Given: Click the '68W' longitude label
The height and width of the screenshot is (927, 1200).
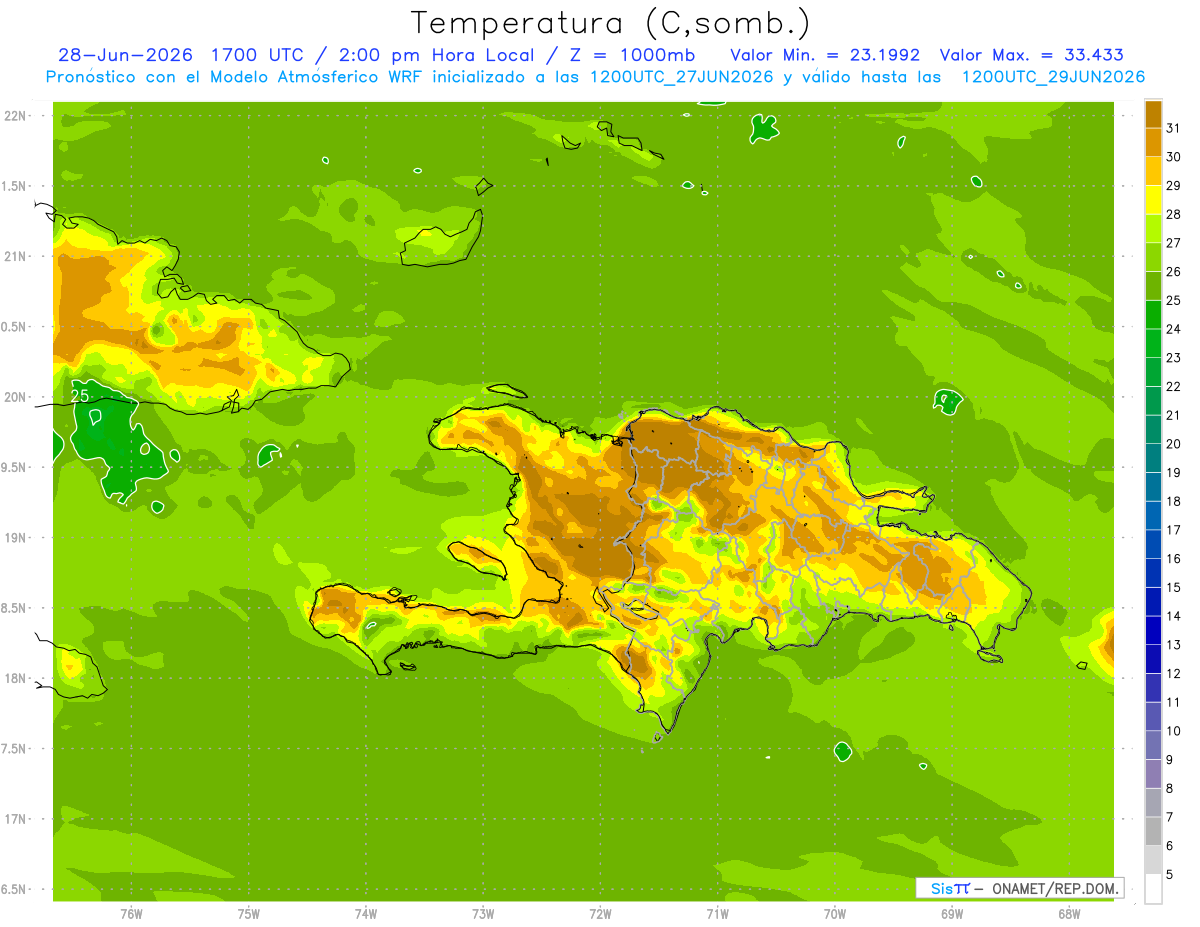Looking at the screenshot, I should (1069, 913).
